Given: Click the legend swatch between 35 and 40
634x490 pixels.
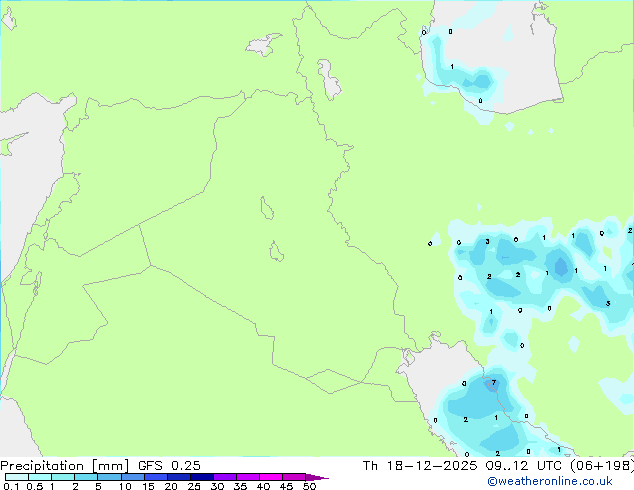Looking at the screenshot, I should point(247,477).
